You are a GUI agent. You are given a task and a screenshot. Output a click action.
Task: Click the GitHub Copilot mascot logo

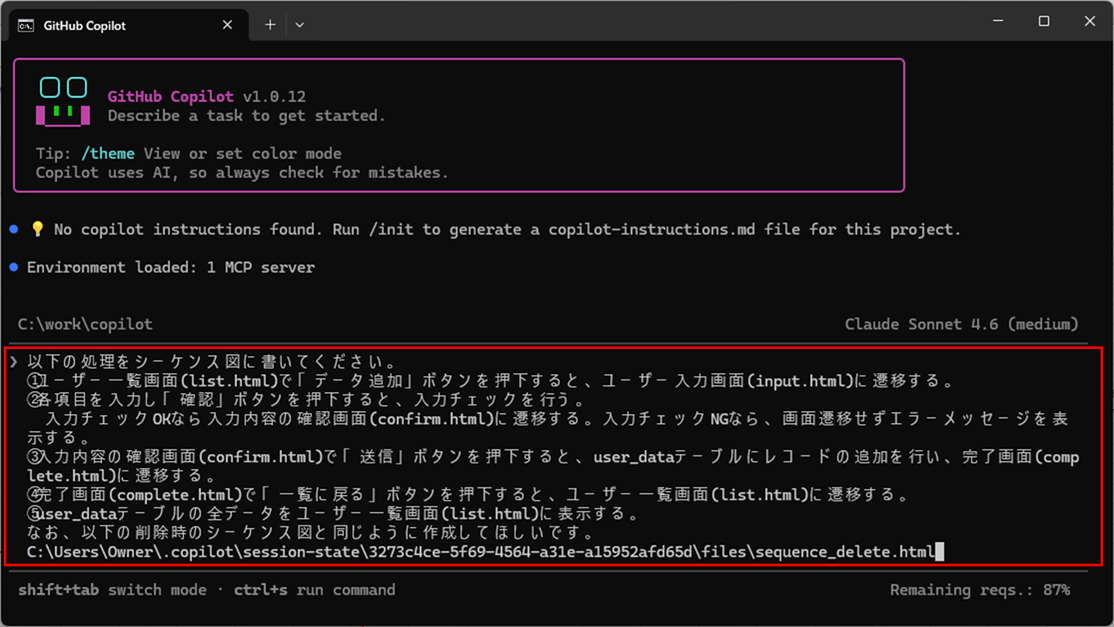point(63,99)
